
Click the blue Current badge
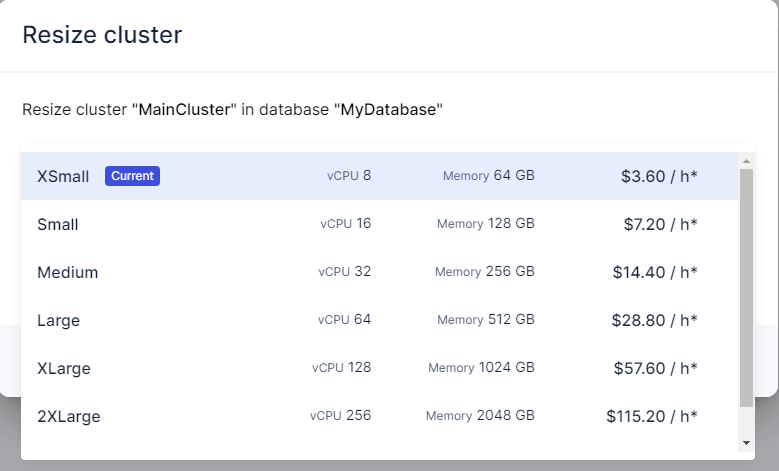[x=132, y=176]
